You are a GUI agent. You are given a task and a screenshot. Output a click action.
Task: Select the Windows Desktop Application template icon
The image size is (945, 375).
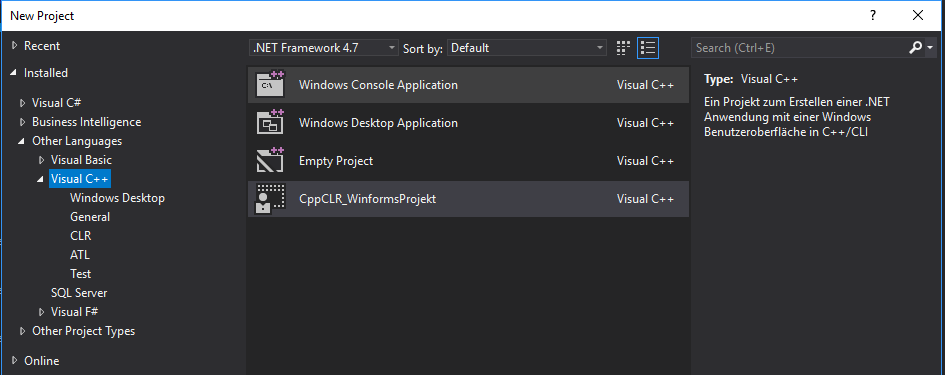[x=269, y=122]
